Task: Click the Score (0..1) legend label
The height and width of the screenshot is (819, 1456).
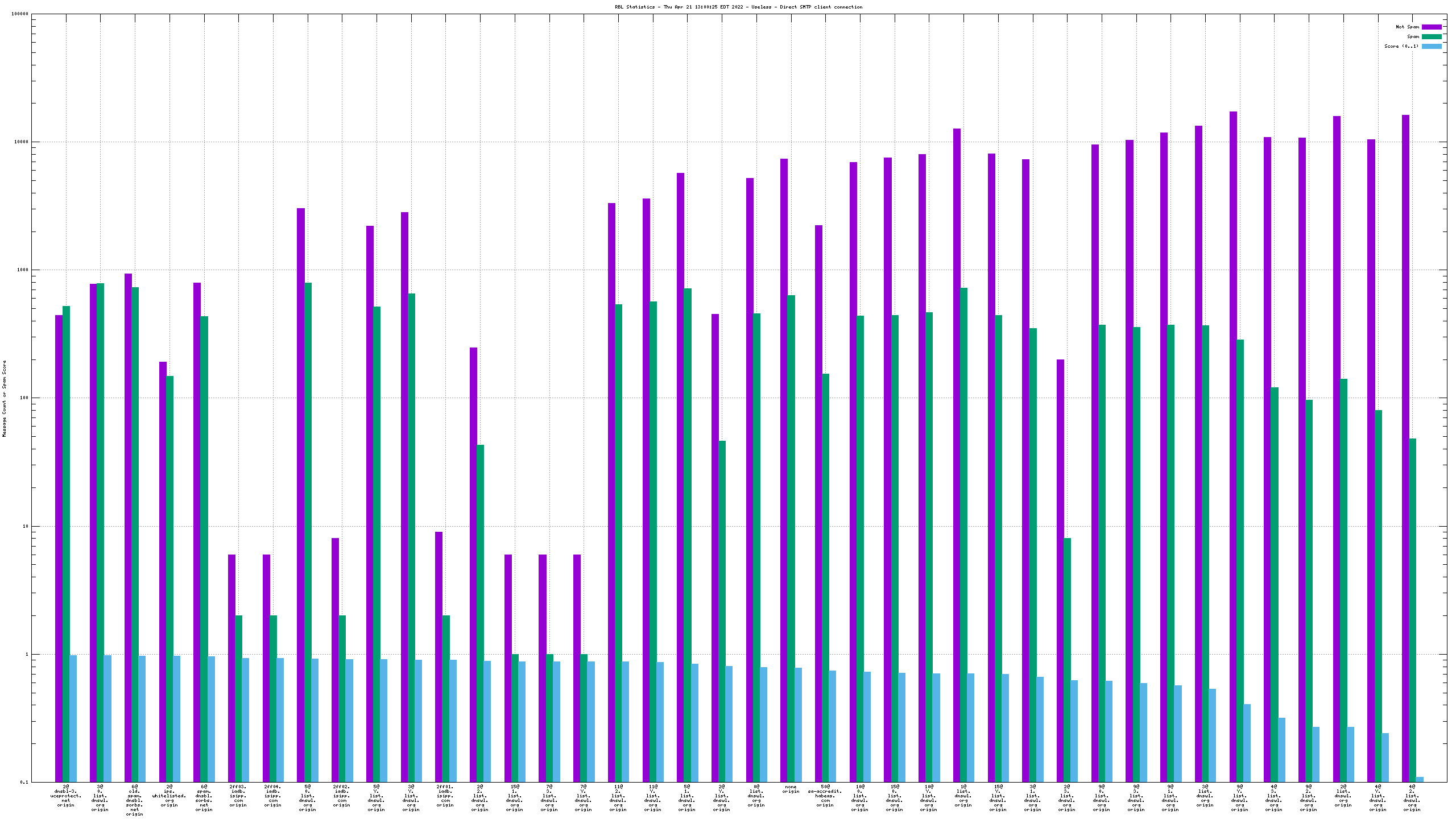Action: (x=1401, y=46)
